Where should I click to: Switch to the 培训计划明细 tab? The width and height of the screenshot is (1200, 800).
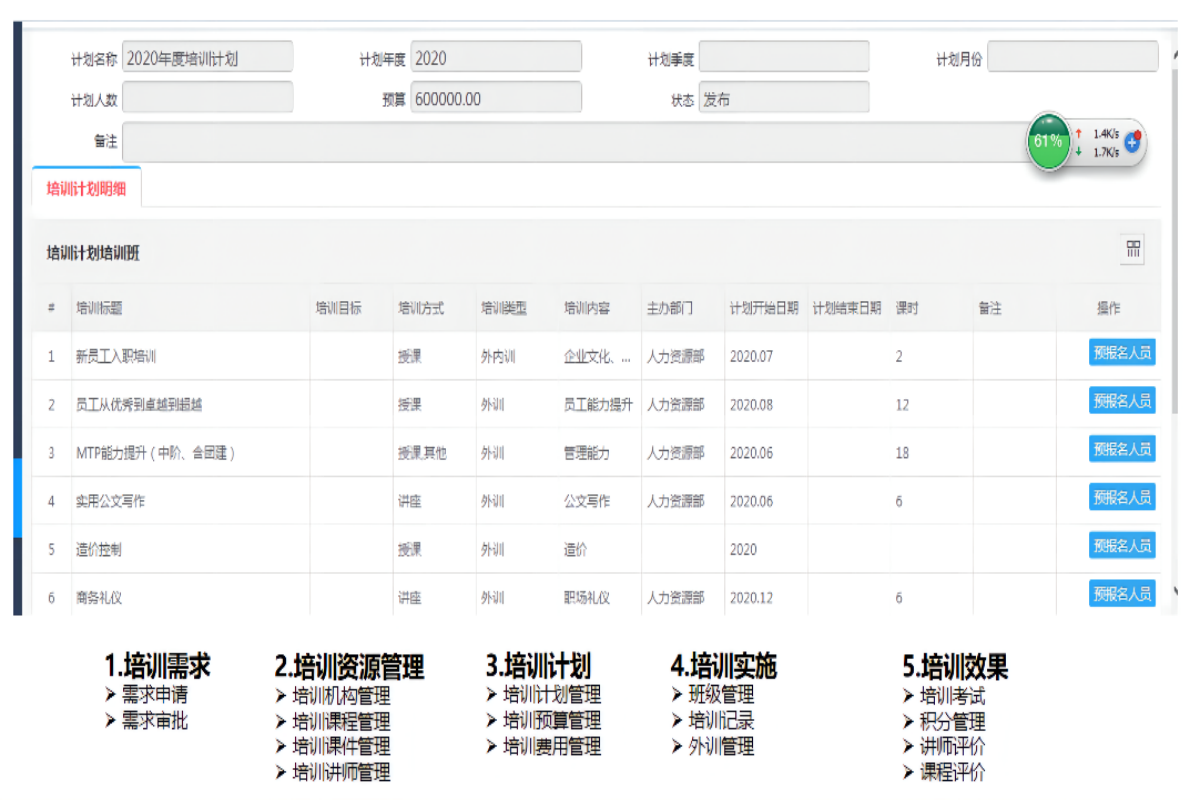click(87, 188)
